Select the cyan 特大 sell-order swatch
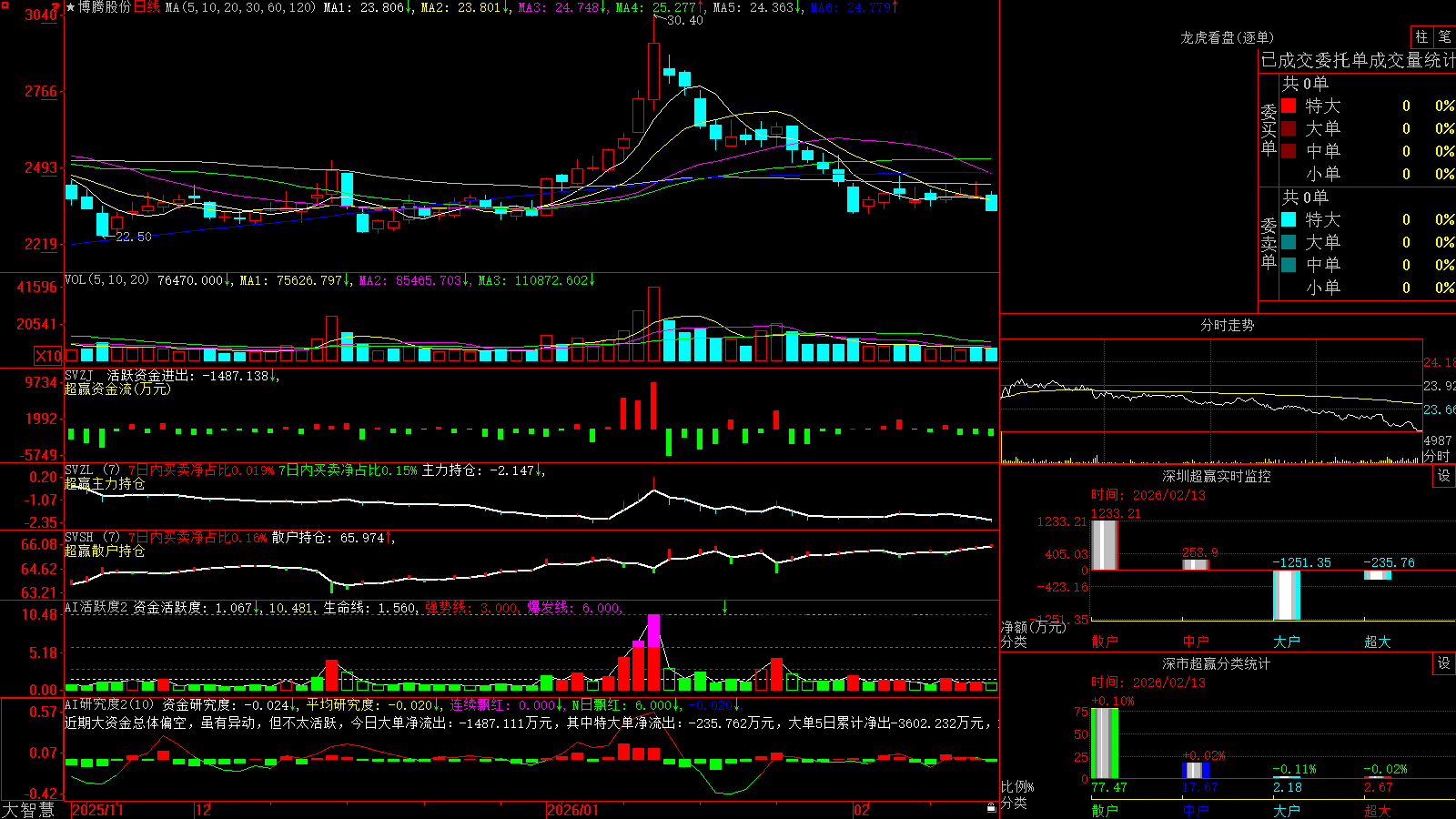 (x=1289, y=219)
